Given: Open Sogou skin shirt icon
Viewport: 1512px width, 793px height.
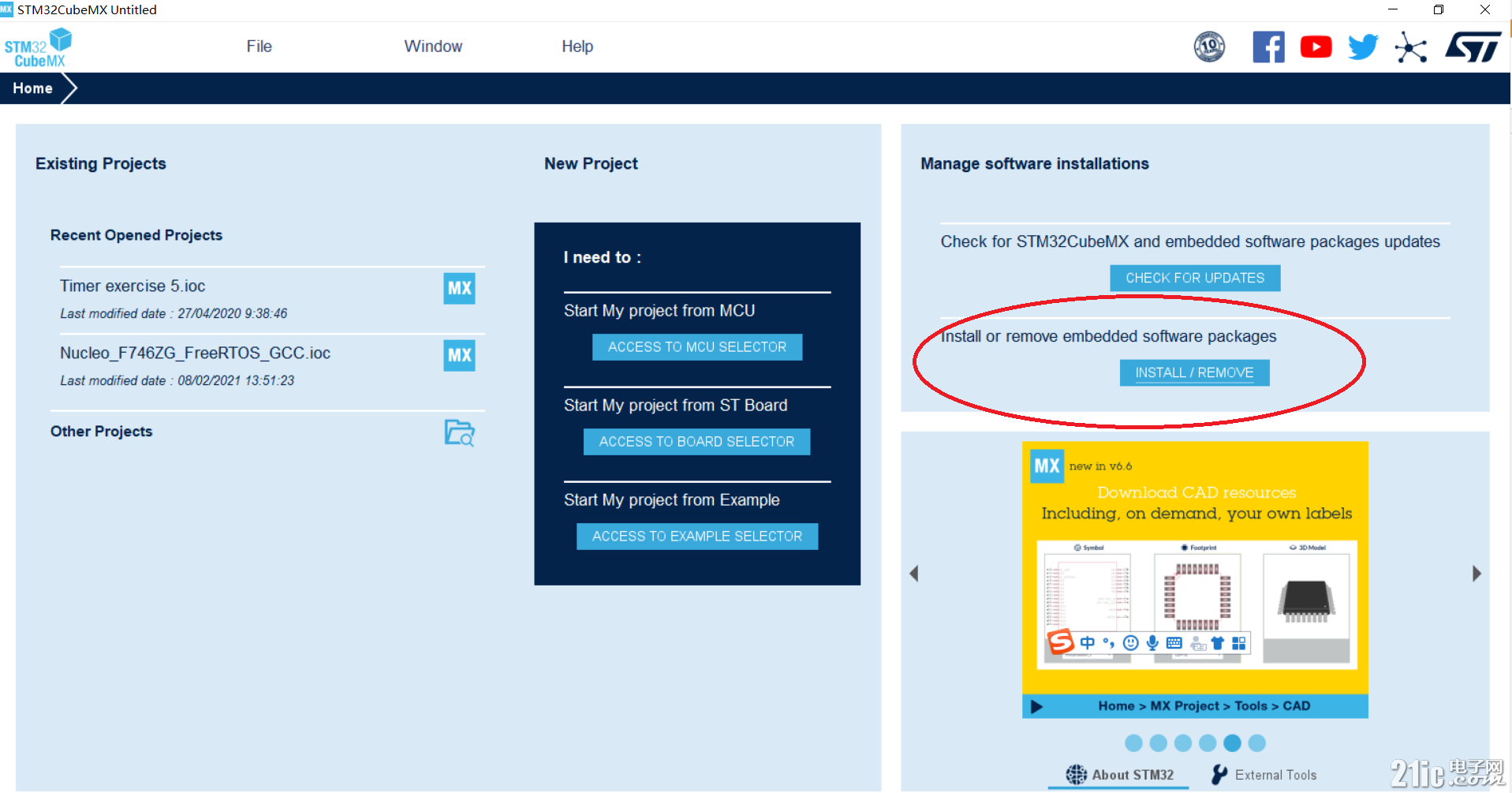Looking at the screenshot, I should [x=1218, y=643].
